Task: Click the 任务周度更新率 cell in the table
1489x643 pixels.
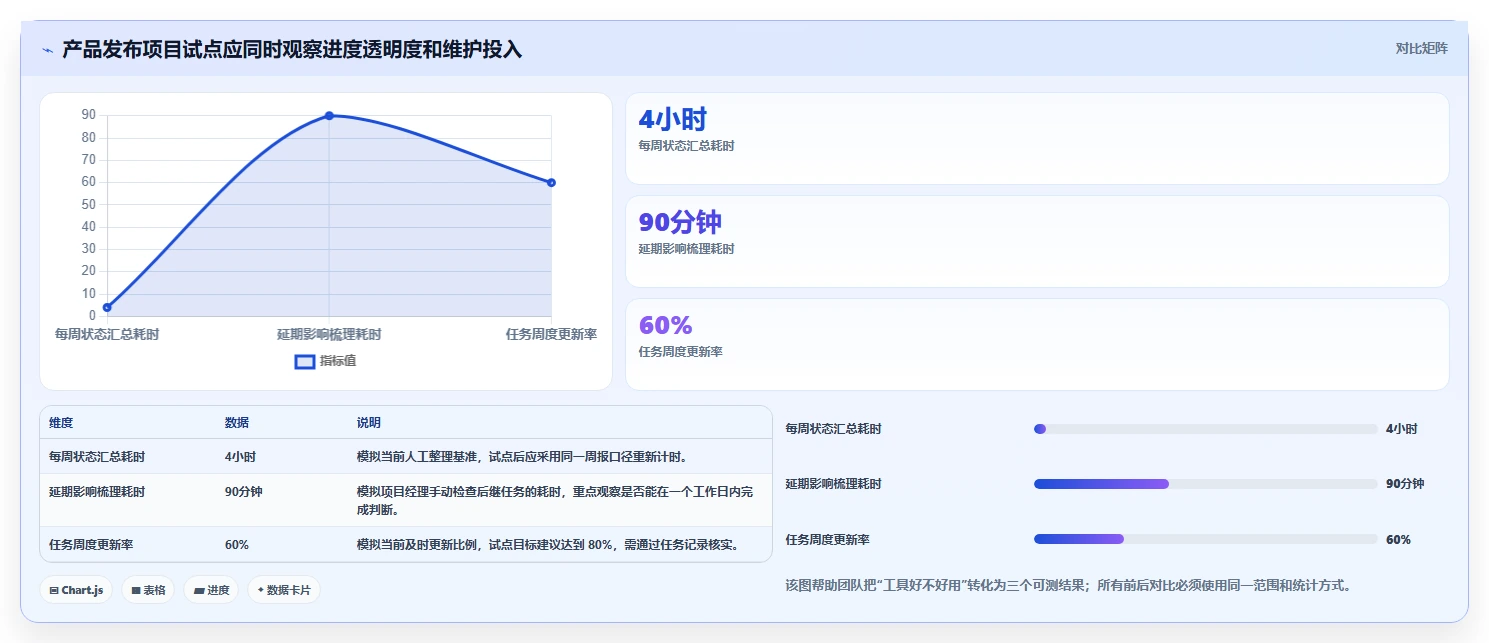Action: (91, 545)
